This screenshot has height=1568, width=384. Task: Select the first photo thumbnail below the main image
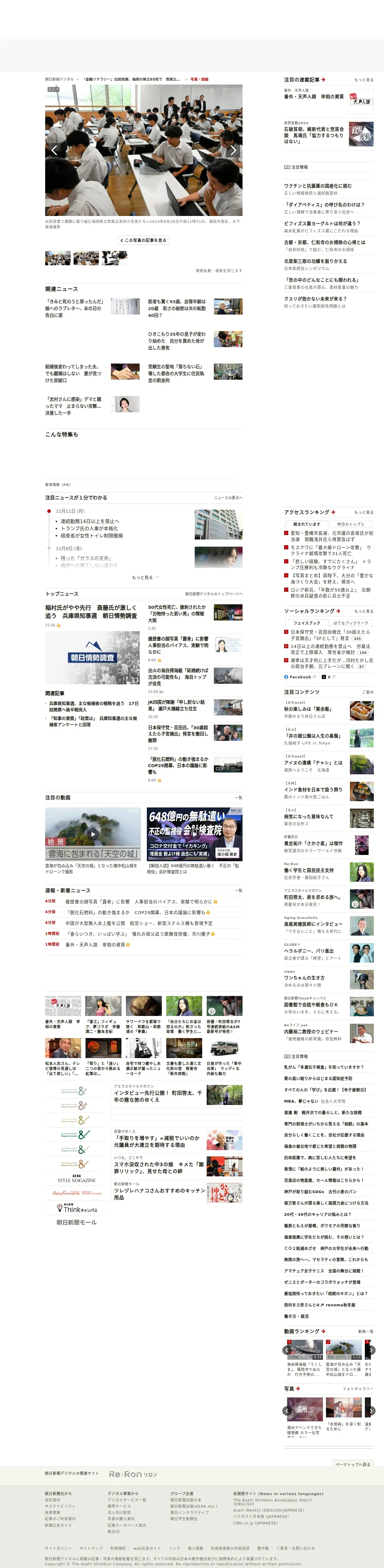pos(58,258)
